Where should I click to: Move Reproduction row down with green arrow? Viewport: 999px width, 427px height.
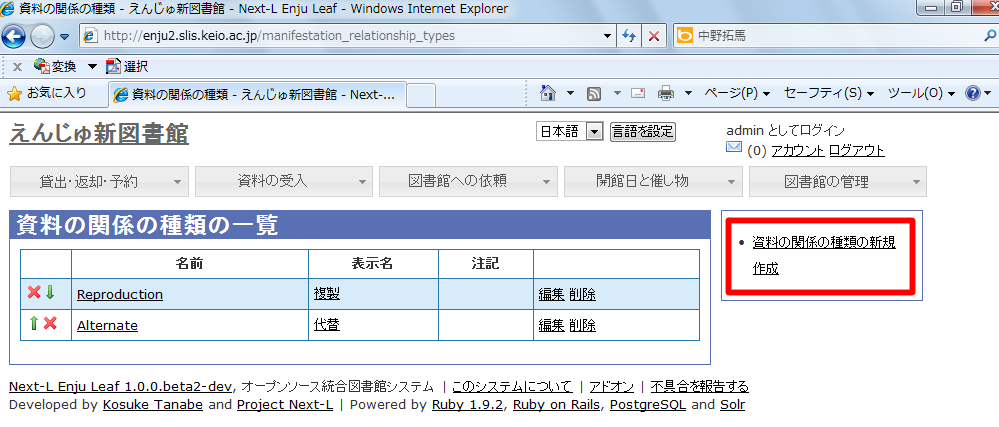50,293
